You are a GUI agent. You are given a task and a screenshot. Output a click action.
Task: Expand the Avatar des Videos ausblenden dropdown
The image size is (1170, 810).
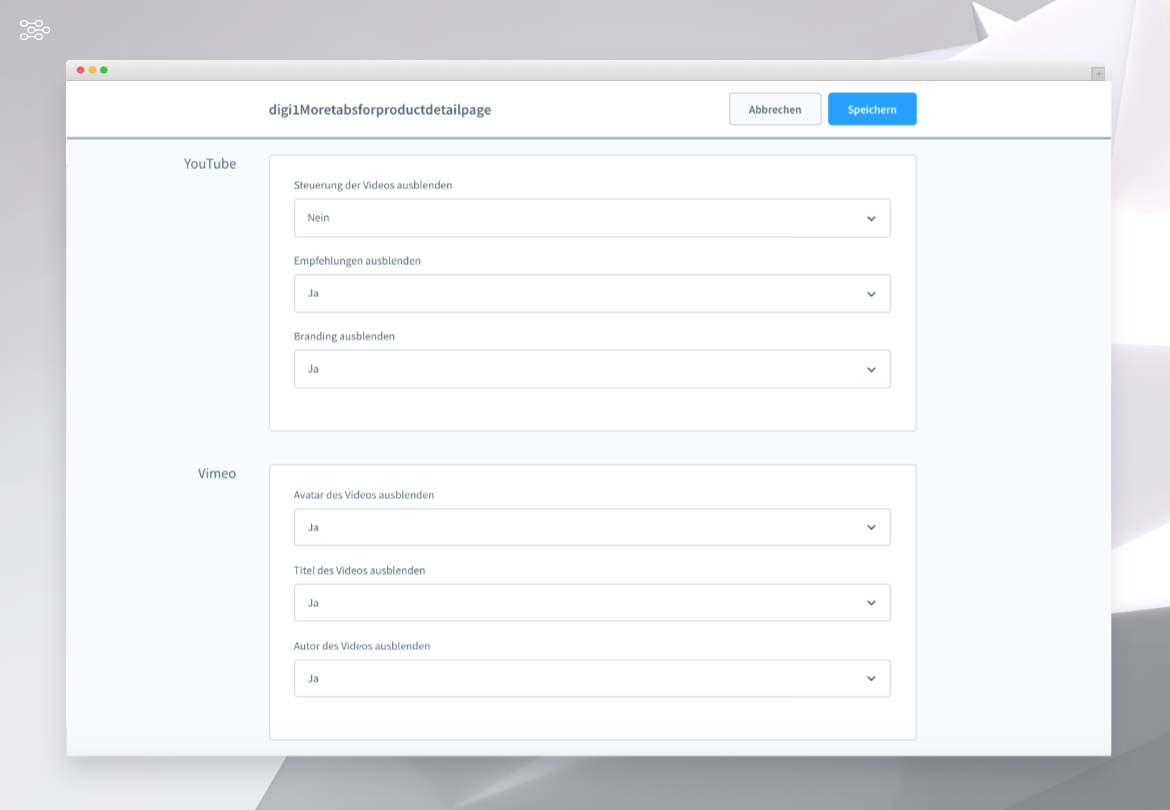[591, 527]
